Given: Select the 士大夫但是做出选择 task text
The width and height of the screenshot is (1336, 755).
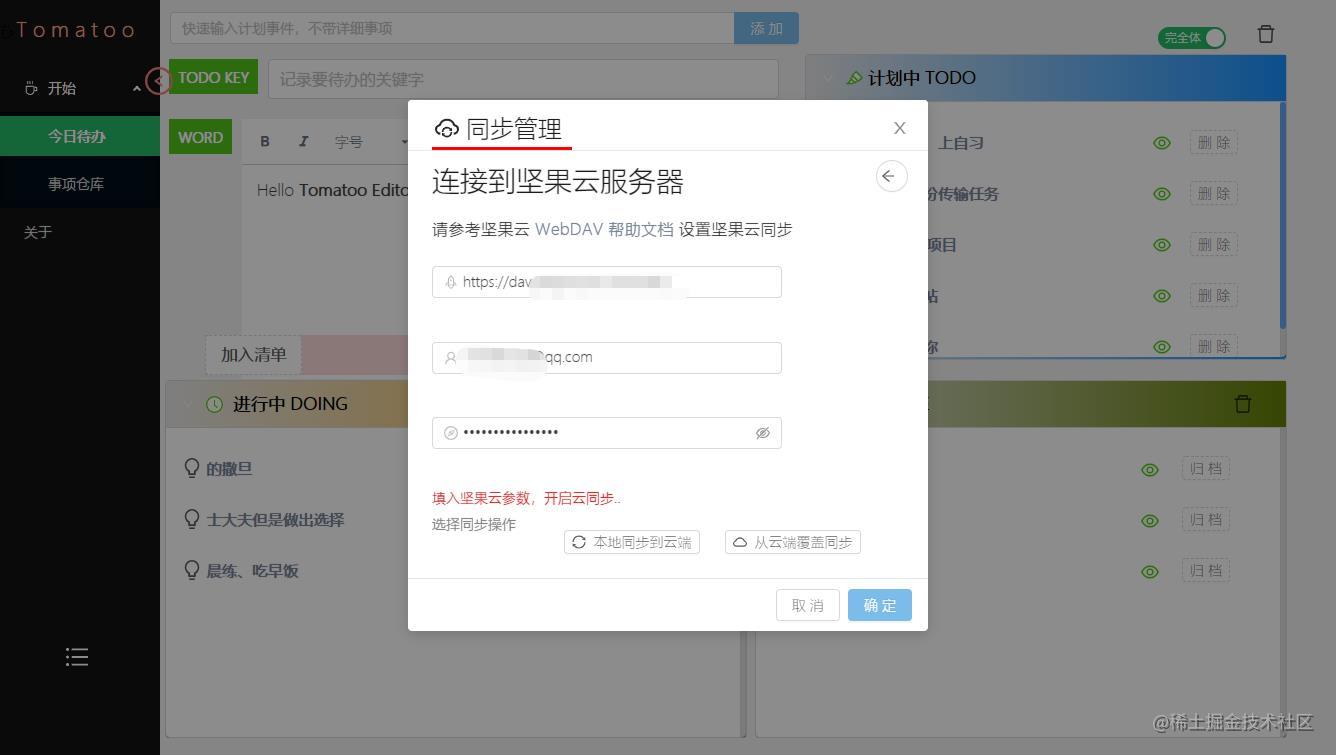Looking at the screenshot, I should [275, 520].
